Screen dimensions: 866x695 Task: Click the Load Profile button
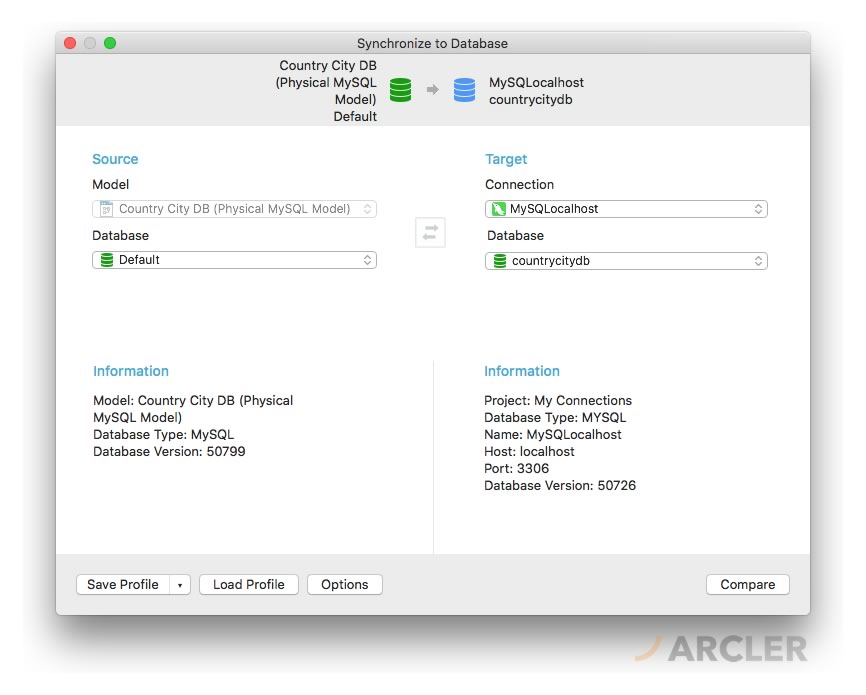pos(248,585)
